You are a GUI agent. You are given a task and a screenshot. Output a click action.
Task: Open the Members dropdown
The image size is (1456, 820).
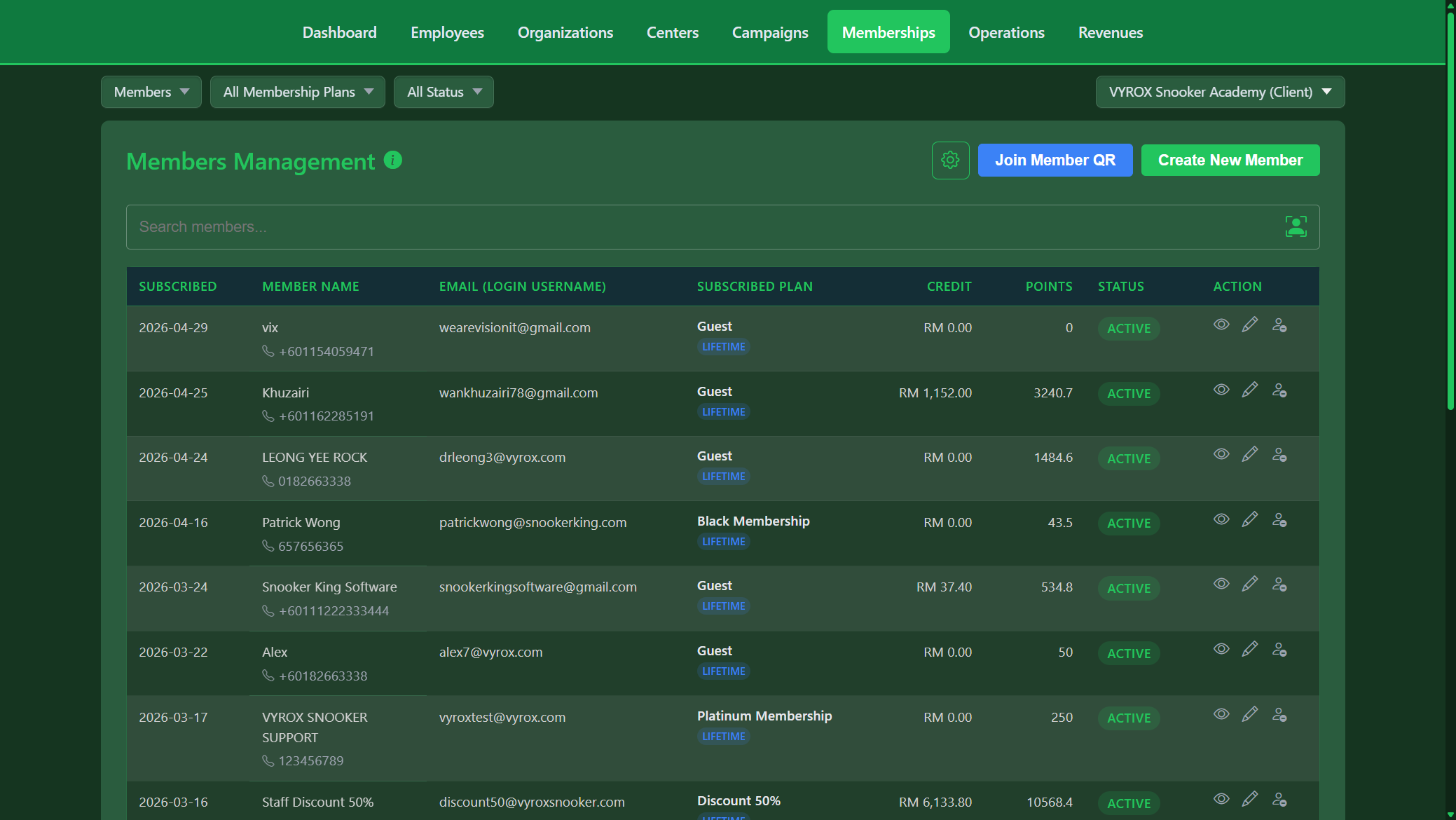pyautogui.click(x=151, y=92)
